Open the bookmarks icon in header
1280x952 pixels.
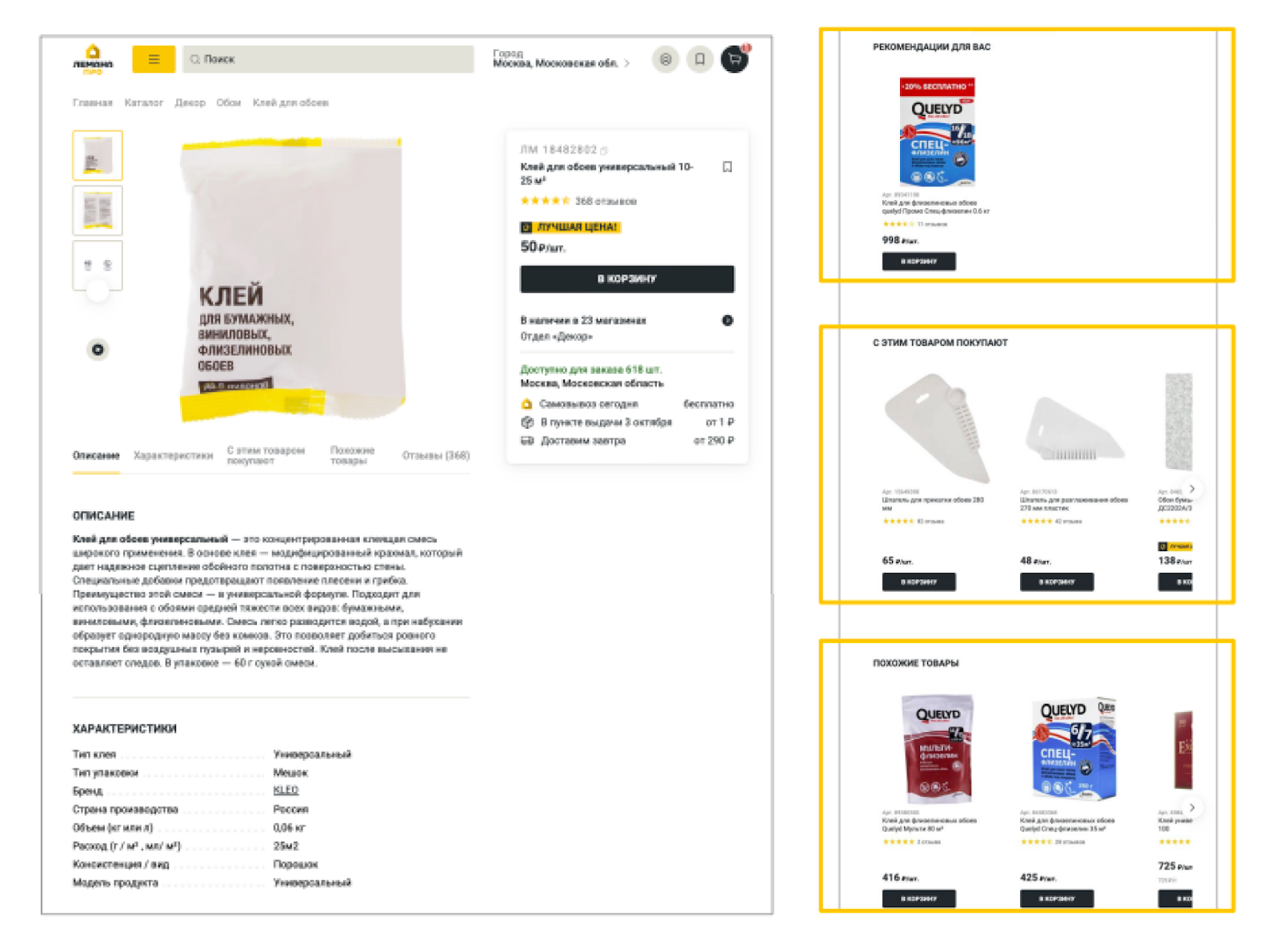[x=700, y=59]
